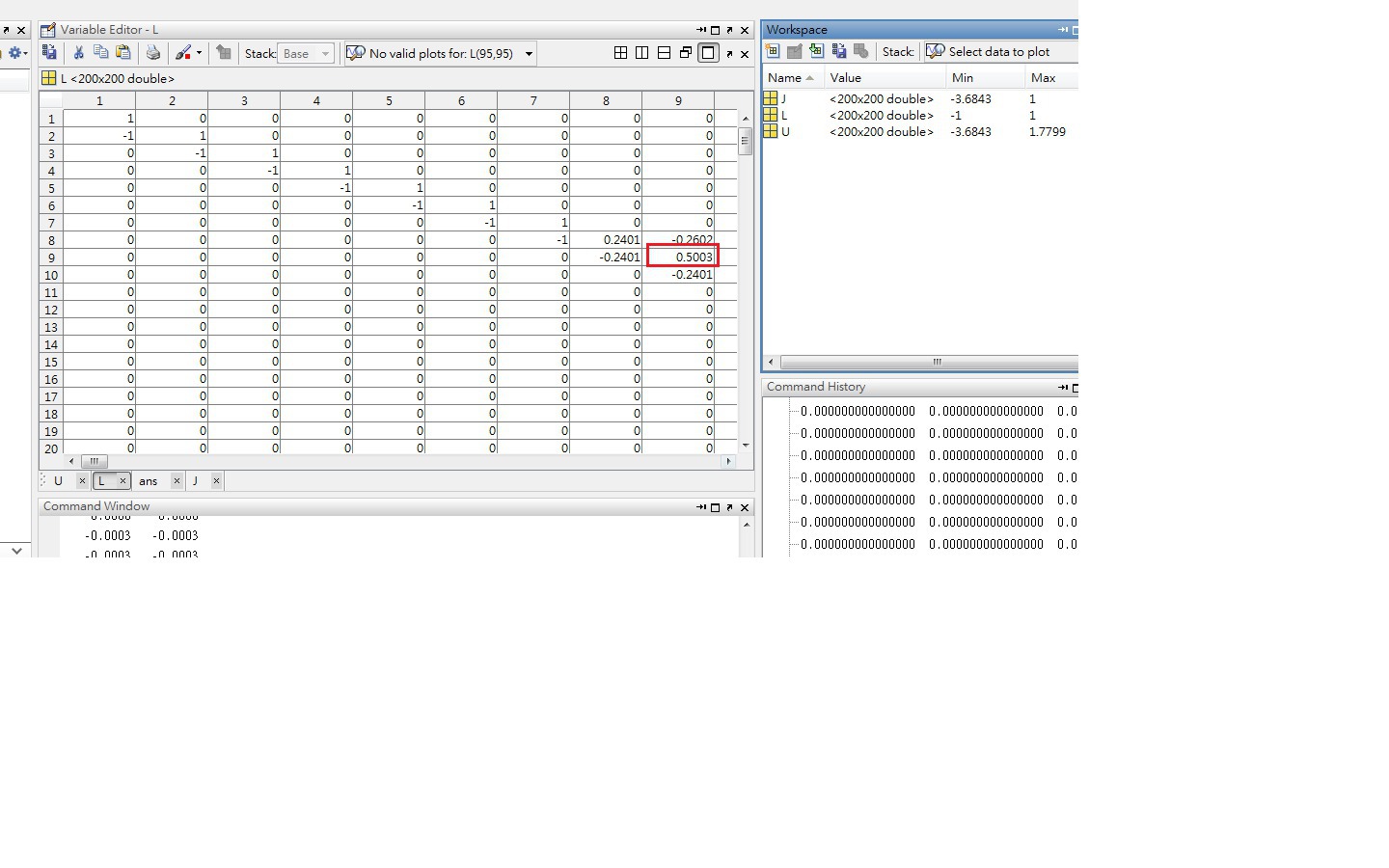Toggle left/right split layout view
1389x868 pixels.
coord(642,53)
